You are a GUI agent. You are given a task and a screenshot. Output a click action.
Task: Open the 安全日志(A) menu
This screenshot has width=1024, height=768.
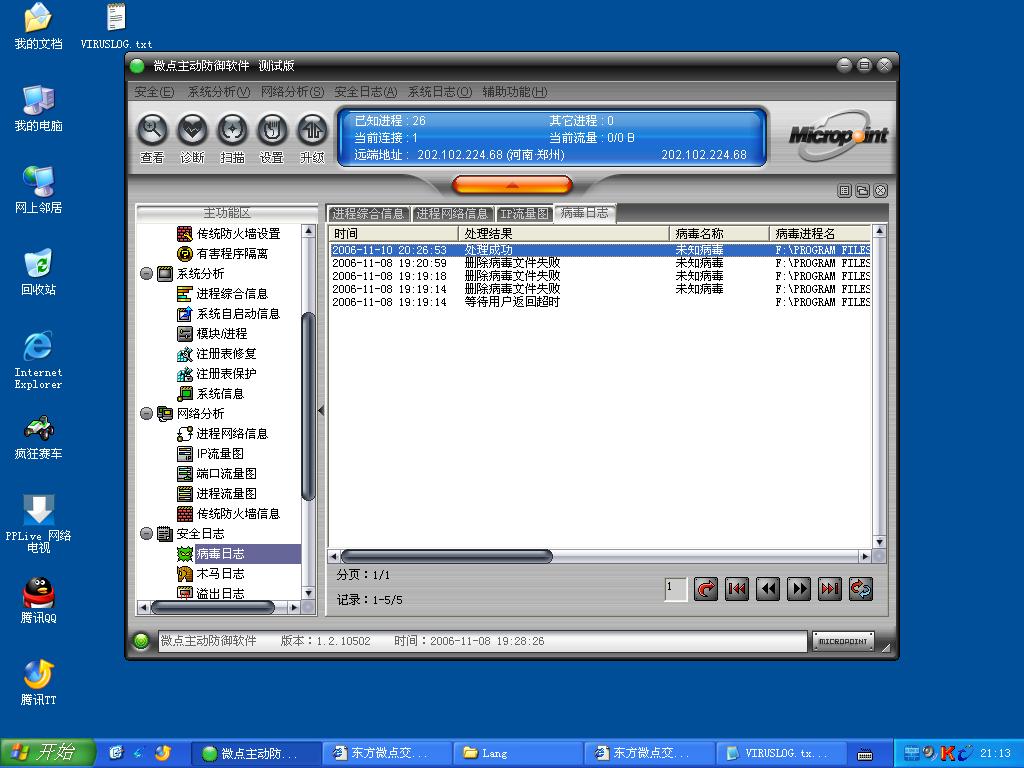[366, 92]
